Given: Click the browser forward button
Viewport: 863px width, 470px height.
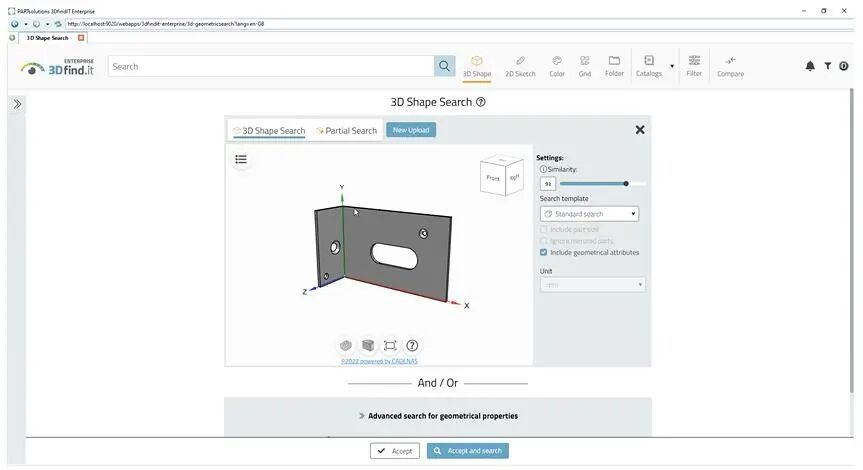Looking at the screenshot, I should click(36, 24).
